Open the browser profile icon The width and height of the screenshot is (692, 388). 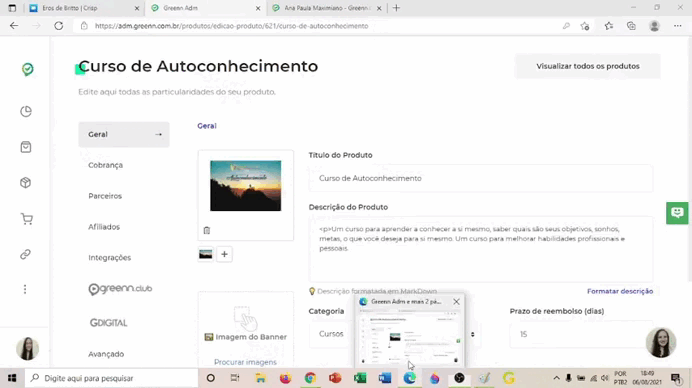654,26
